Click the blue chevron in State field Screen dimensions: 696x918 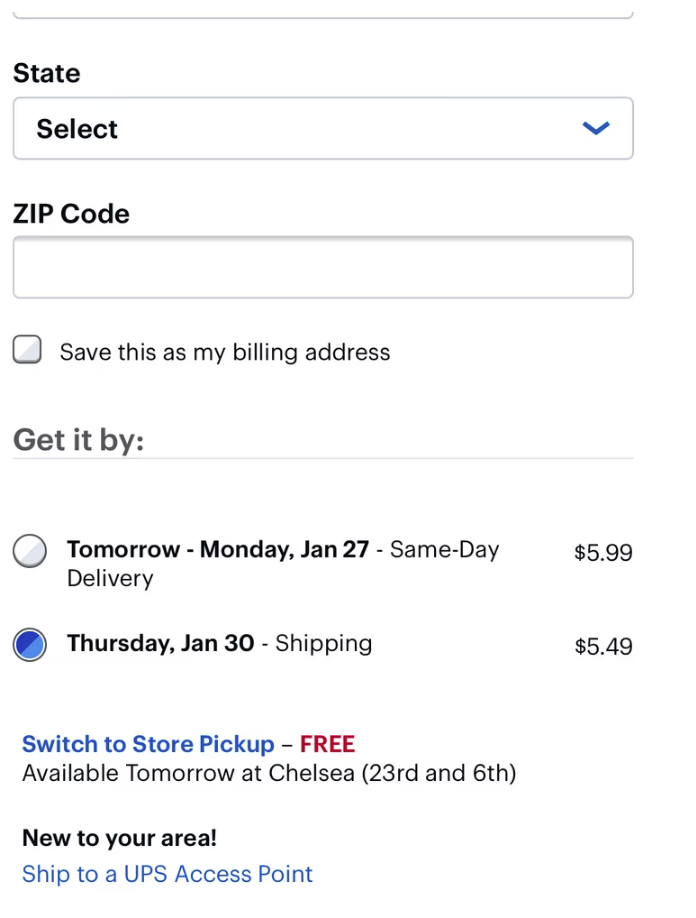[x=596, y=128]
